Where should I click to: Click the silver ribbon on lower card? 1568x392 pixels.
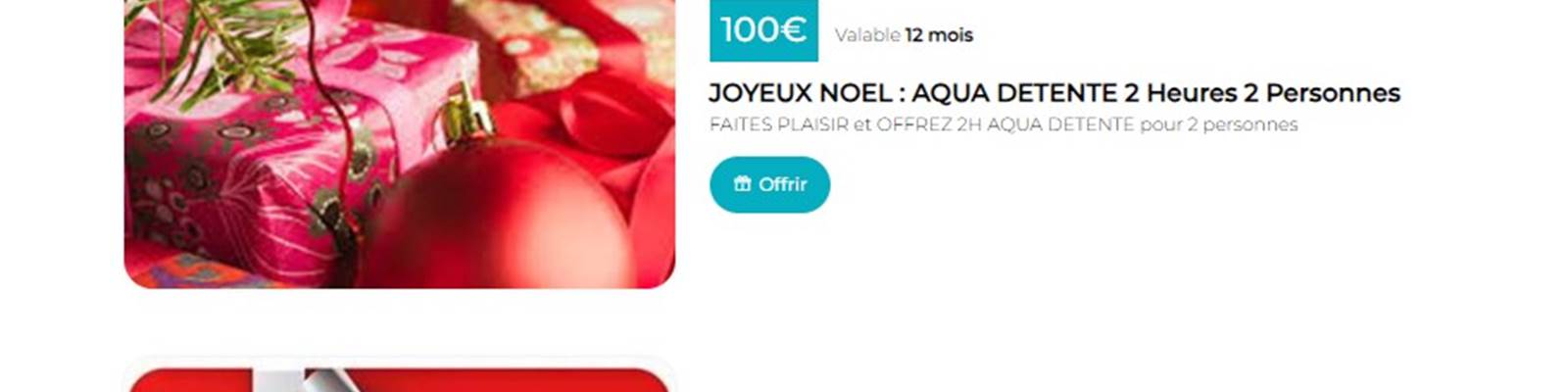coord(294,381)
